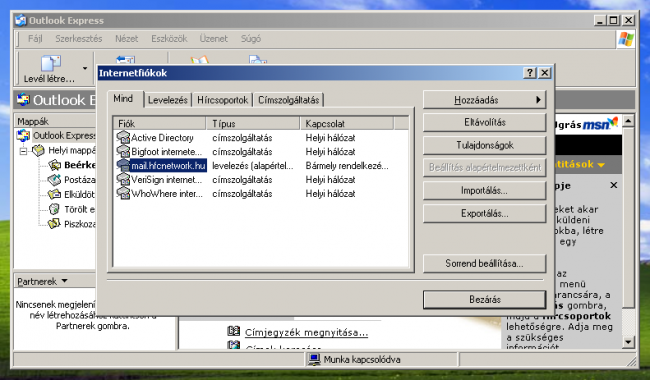Click the Sorrend beállítása button

[x=484, y=264]
